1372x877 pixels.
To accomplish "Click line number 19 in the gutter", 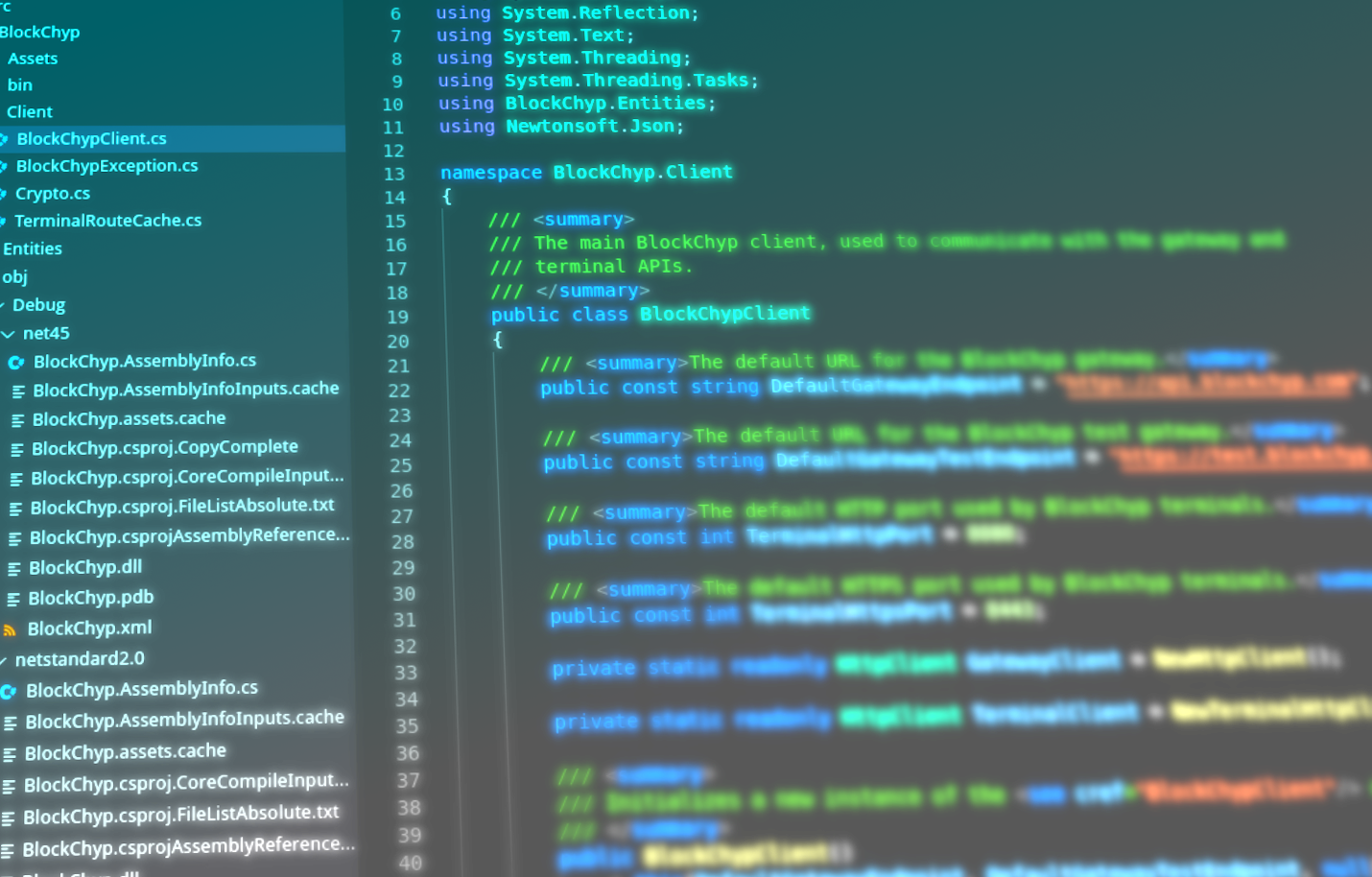I will pyautogui.click(x=398, y=318).
